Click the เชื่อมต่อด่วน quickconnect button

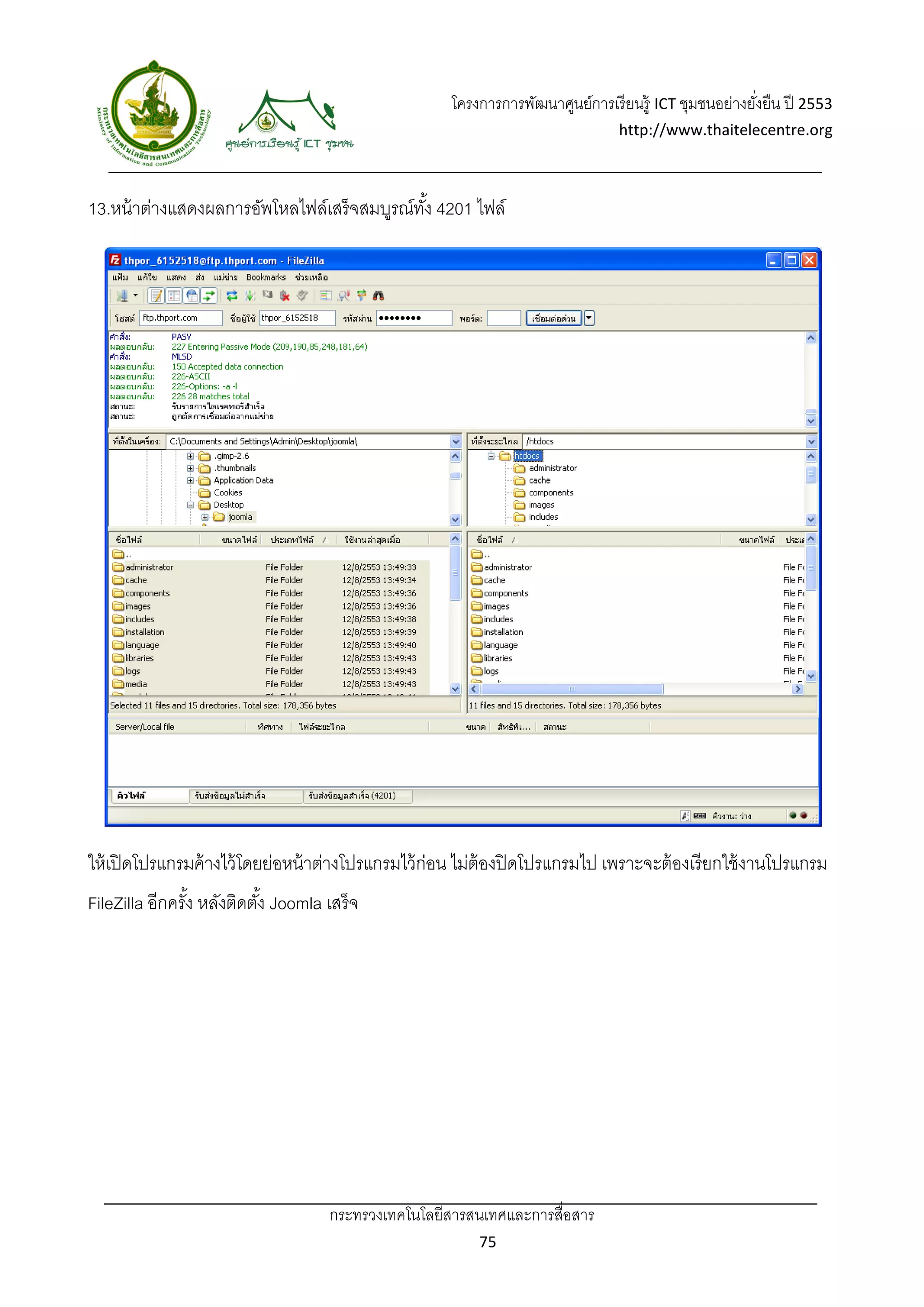pyautogui.click(x=554, y=318)
